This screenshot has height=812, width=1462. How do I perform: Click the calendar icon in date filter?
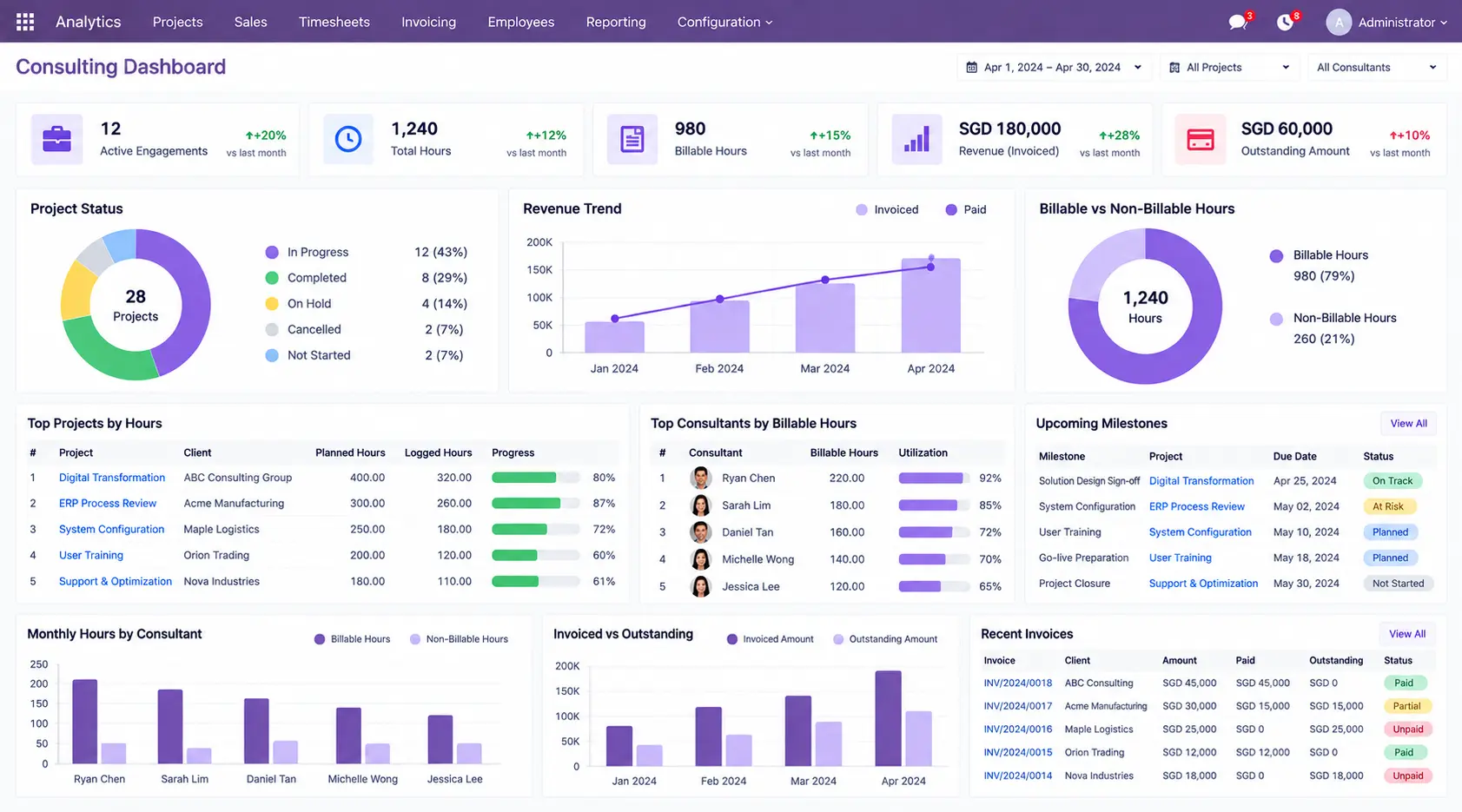(x=972, y=68)
